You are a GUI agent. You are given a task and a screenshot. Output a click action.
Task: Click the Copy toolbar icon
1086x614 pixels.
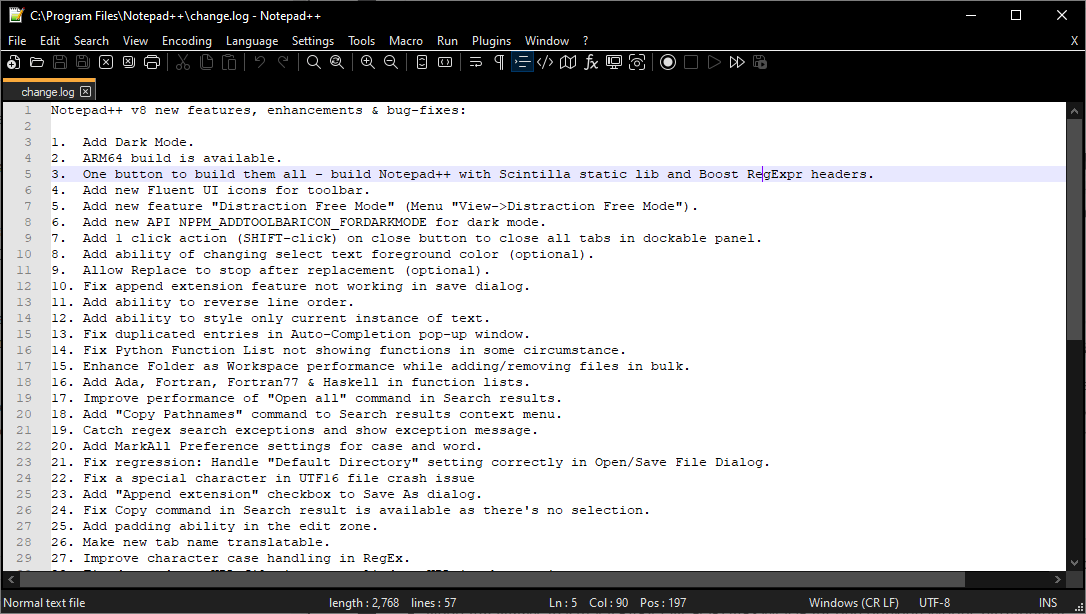tap(206, 62)
